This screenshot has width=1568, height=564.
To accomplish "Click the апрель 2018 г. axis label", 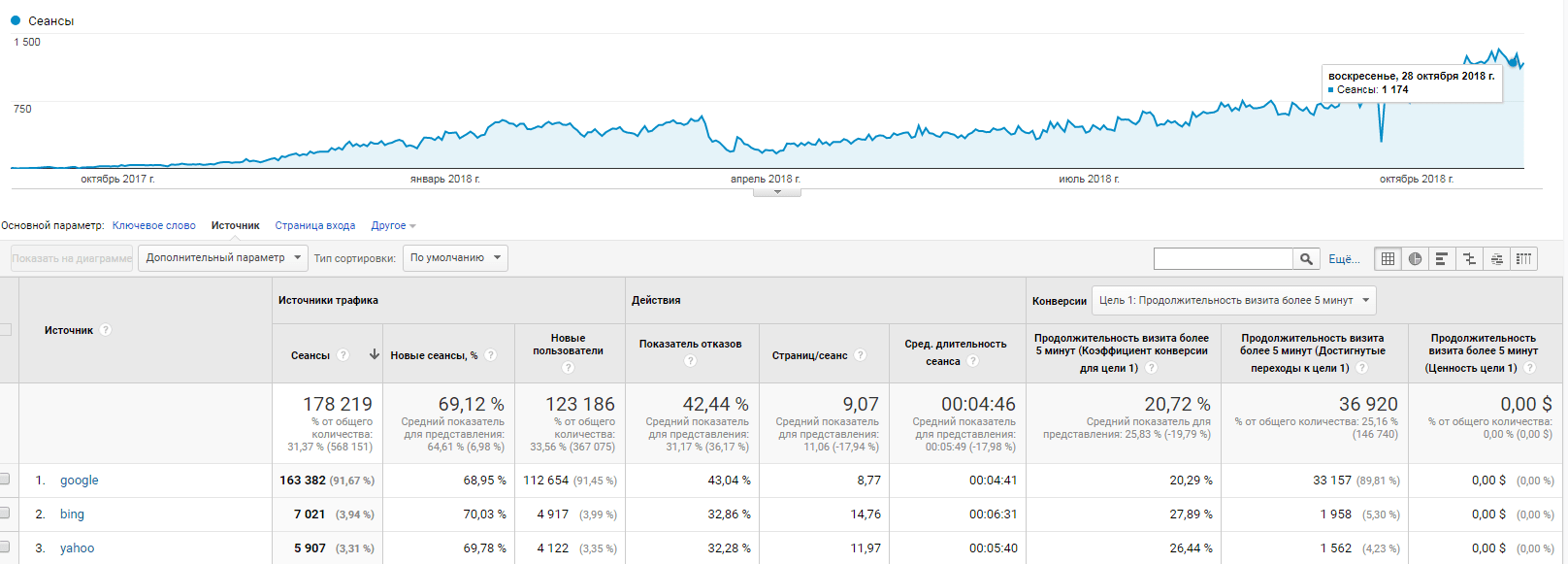I will [766, 179].
